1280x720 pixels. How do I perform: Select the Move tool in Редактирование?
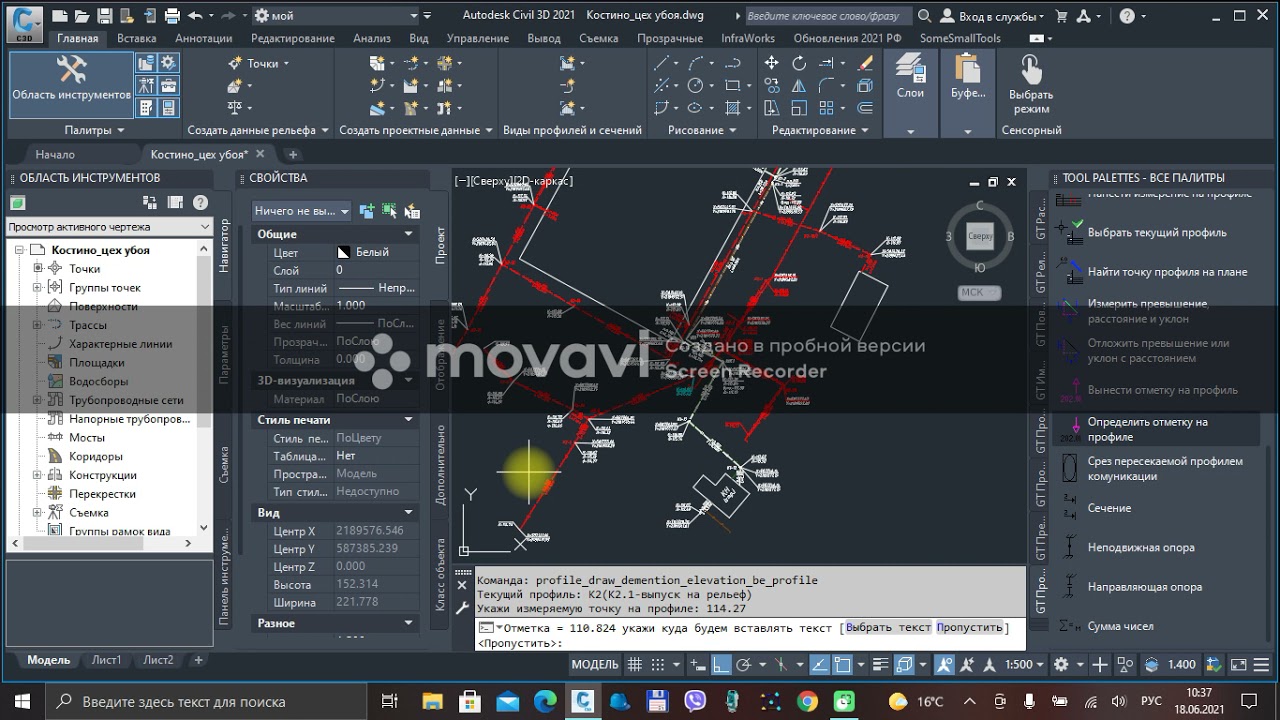pos(771,63)
